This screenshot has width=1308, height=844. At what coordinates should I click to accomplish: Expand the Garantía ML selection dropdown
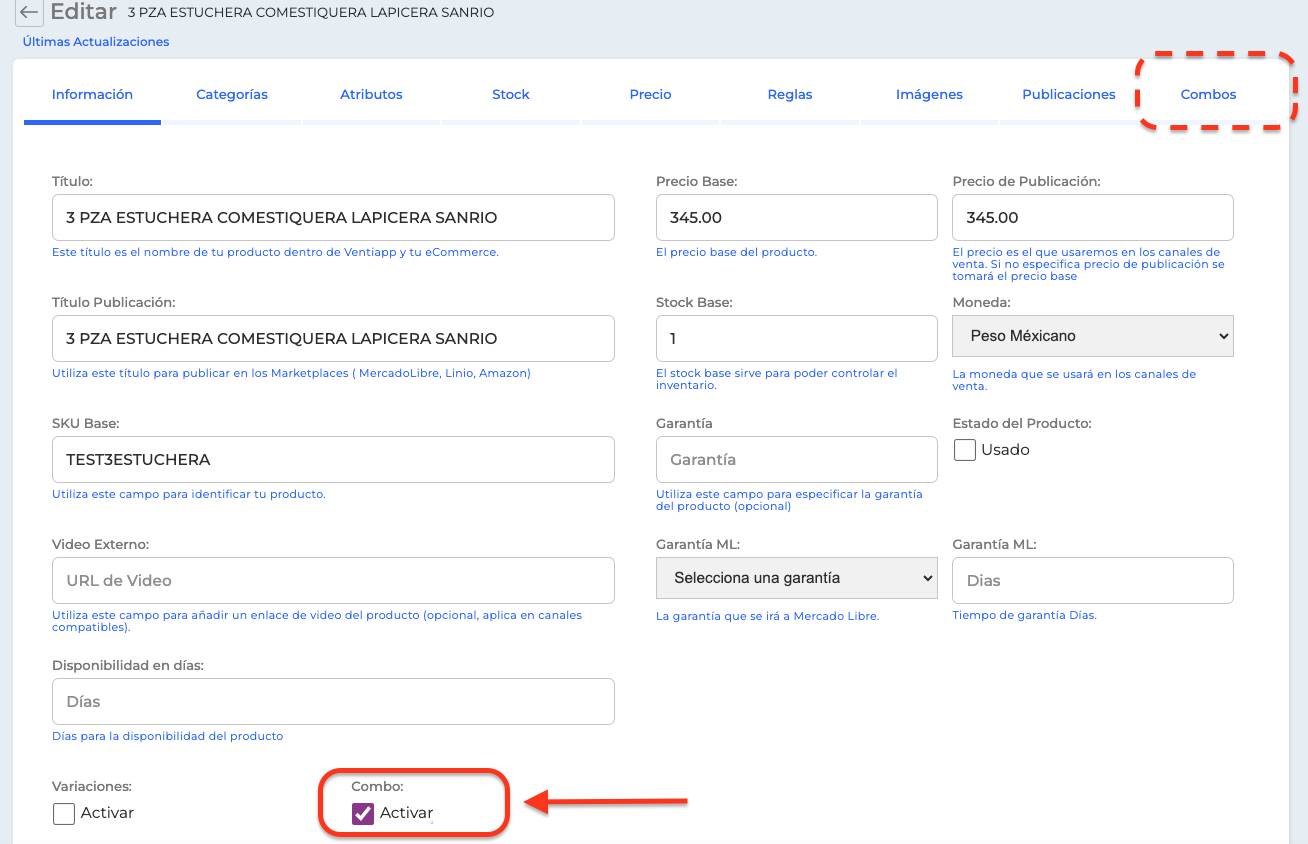click(797, 578)
